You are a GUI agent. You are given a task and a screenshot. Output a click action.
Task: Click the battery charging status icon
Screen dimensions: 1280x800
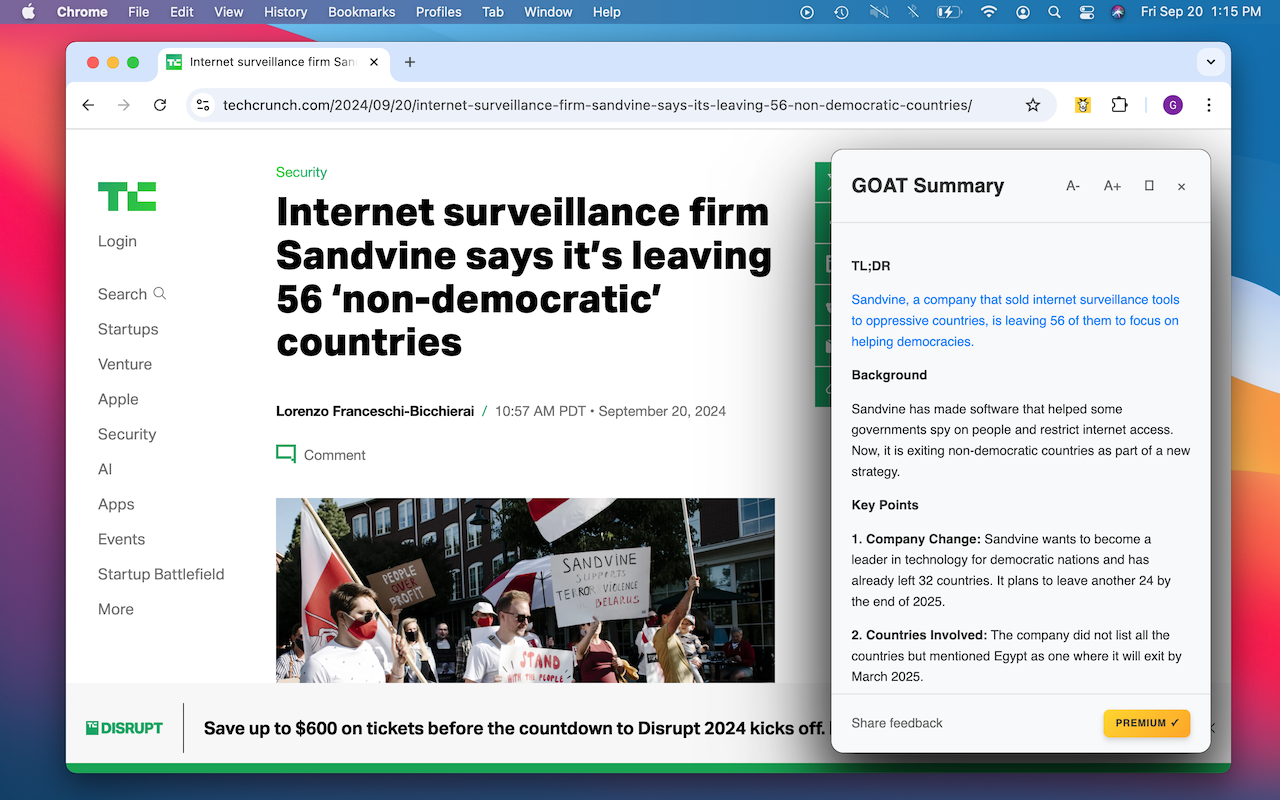coord(948,12)
